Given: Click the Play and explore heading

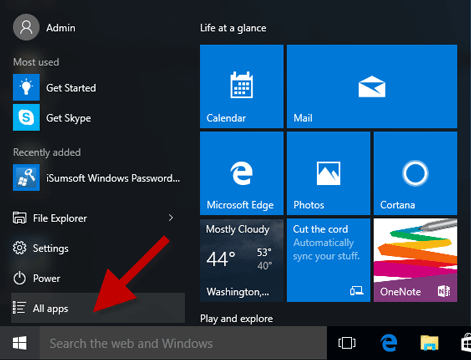Looking at the screenshot, I should click(x=236, y=319).
